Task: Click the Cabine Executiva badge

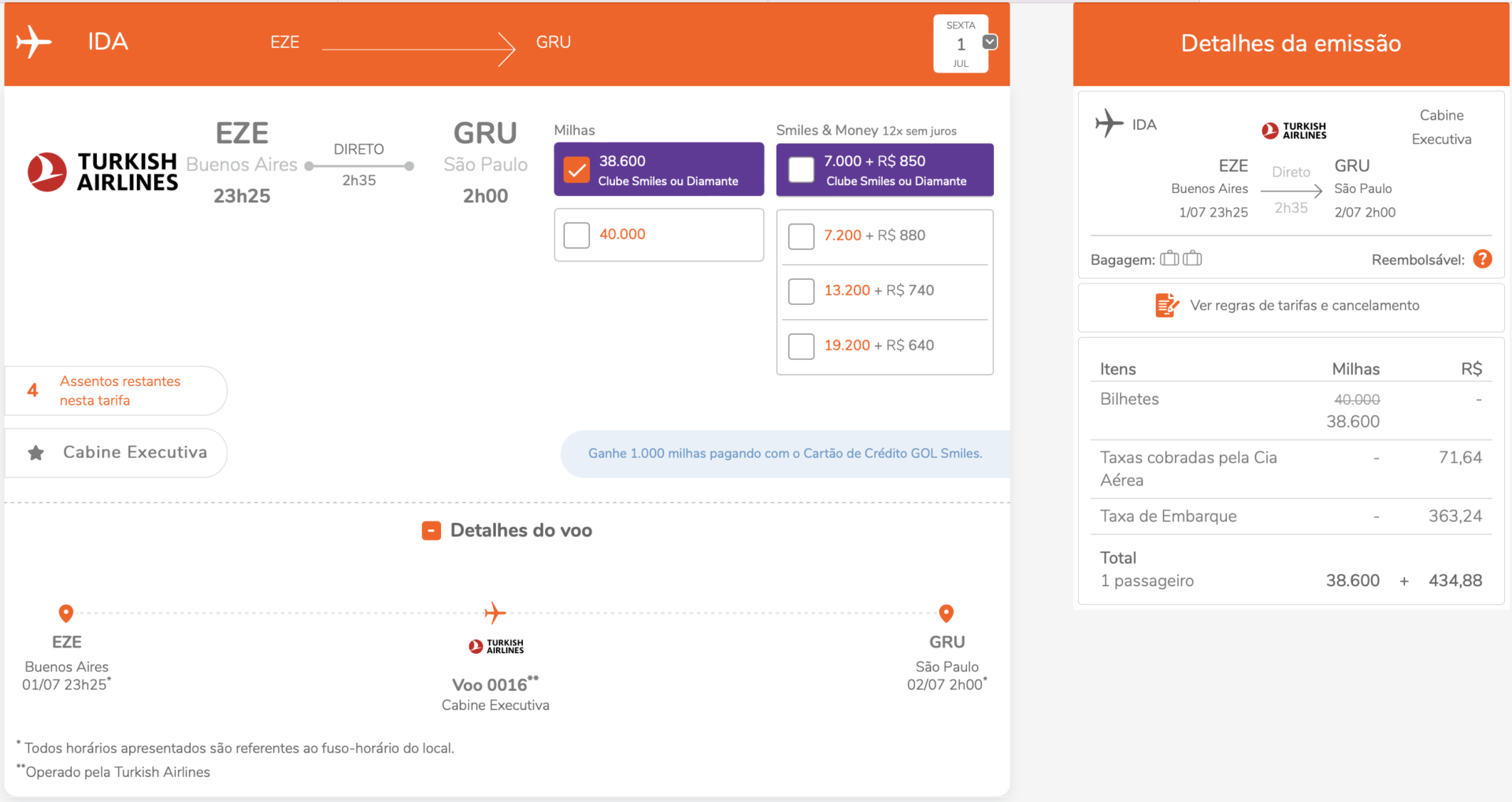Action: click(116, 453)
